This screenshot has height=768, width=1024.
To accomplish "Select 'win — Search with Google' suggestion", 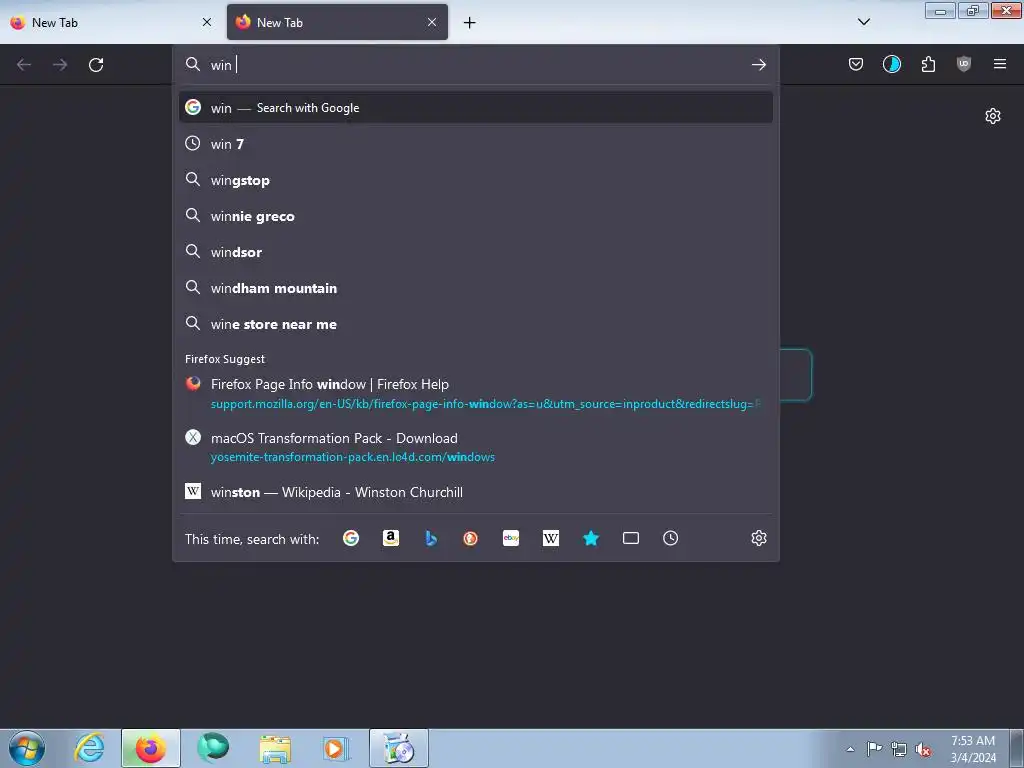I will point(475,108).
